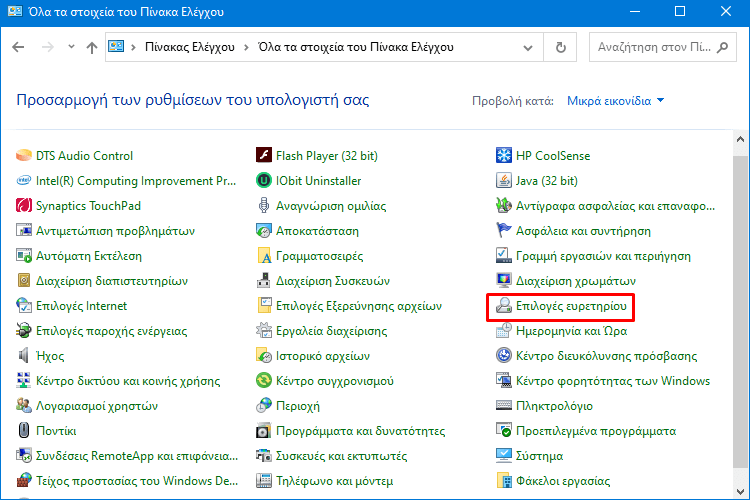Open Γραμμή εργασιών και περιήγηση link
This screenshot has width=750, height=500.
[x=603, y=256]
